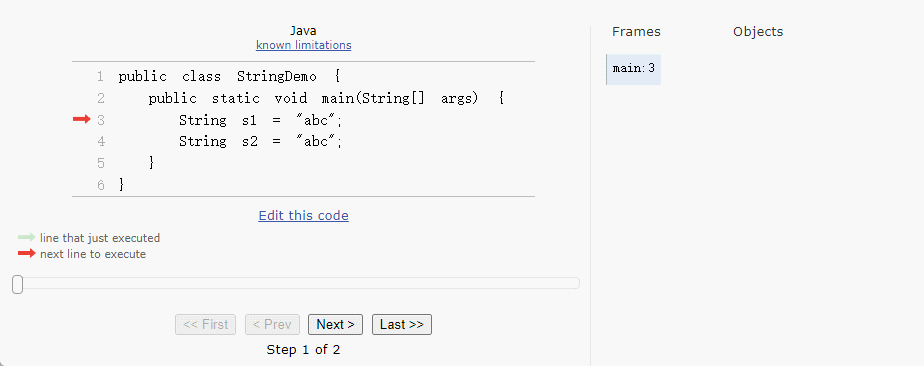924x366 pixels.
Task: Click the public static void main line
Action: point(326,98)
